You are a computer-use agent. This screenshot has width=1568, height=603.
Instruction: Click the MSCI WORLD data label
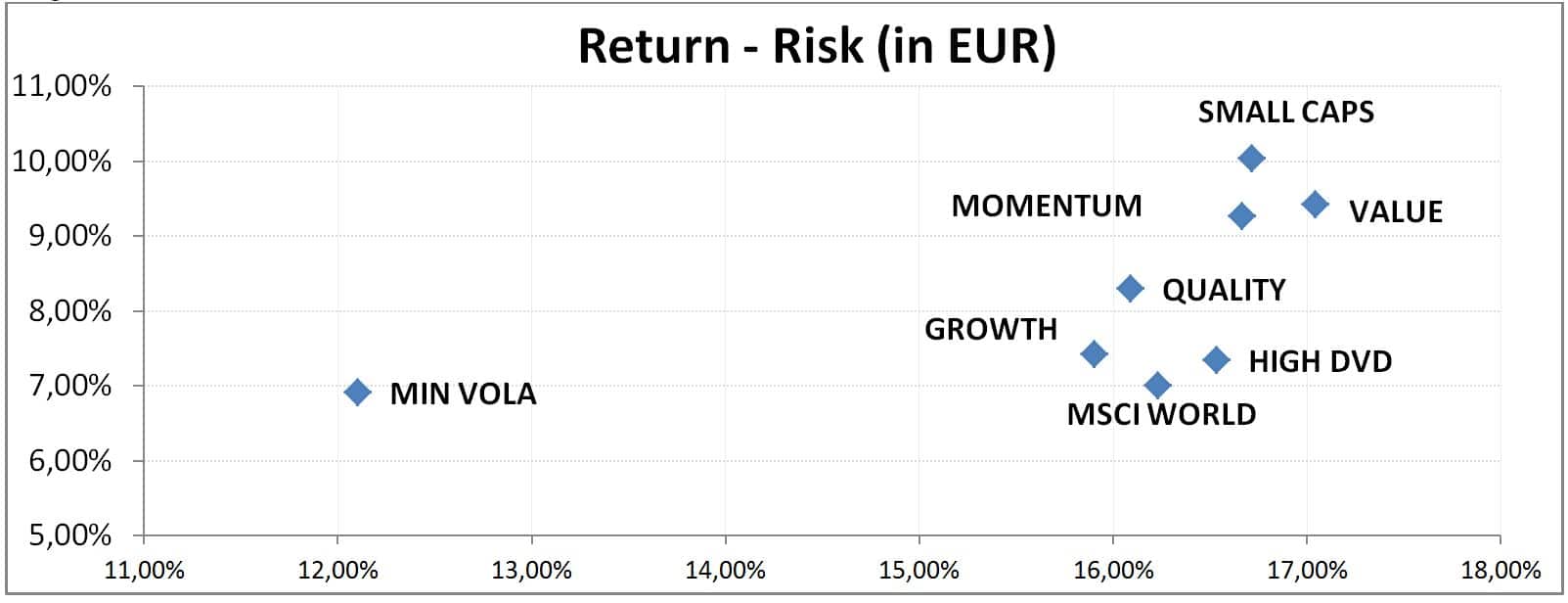click(x=1161, y=414)
